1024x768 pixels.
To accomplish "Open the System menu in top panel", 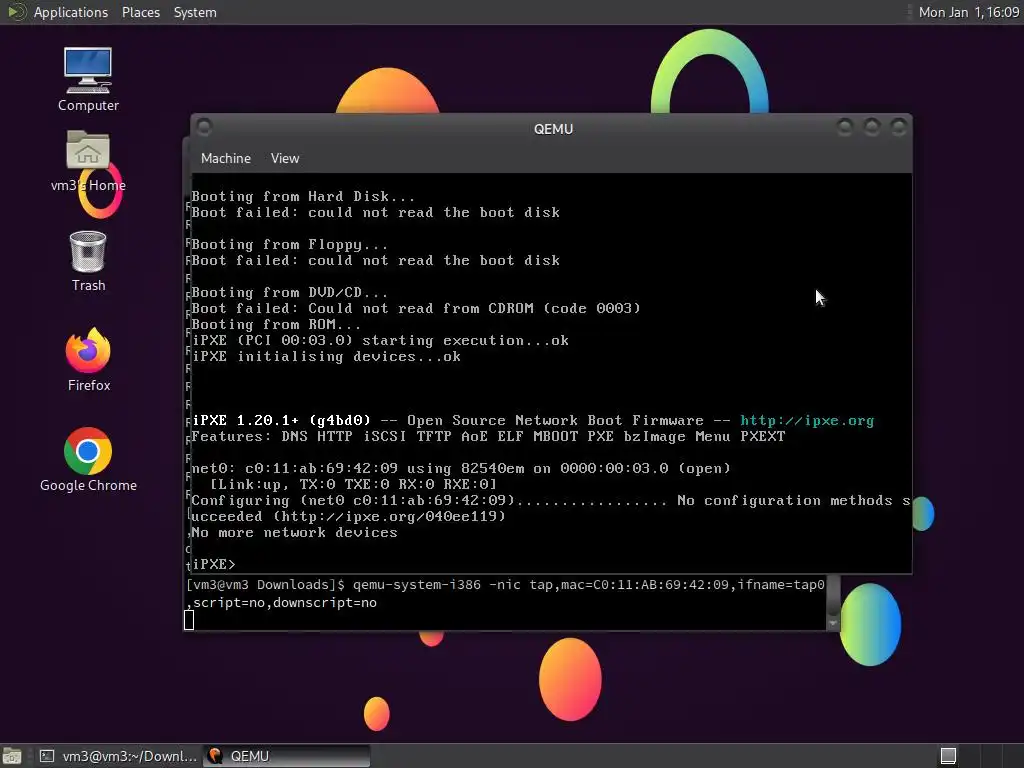I will [195, 12].
